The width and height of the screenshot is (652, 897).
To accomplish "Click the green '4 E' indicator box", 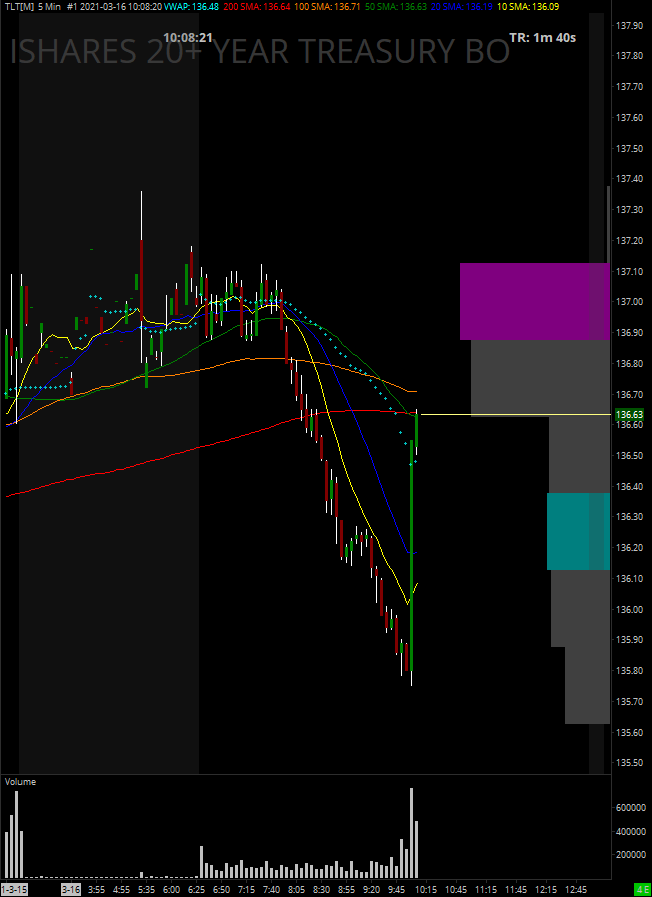I will click(x=643, y=890).
